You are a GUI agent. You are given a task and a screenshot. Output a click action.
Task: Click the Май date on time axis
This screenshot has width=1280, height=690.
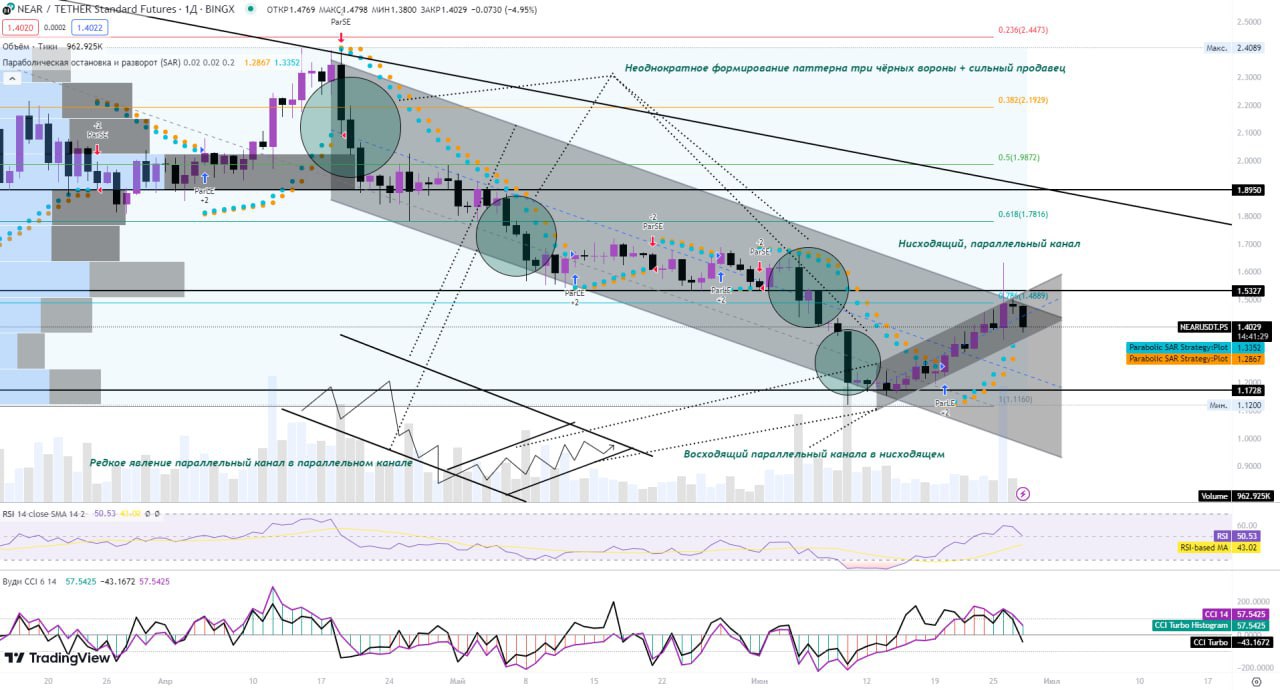tap(458, 681)
